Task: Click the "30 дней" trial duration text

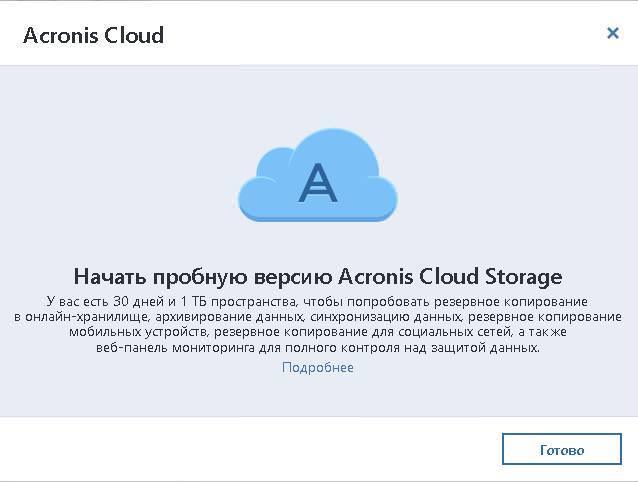Action: pos(138,301)
